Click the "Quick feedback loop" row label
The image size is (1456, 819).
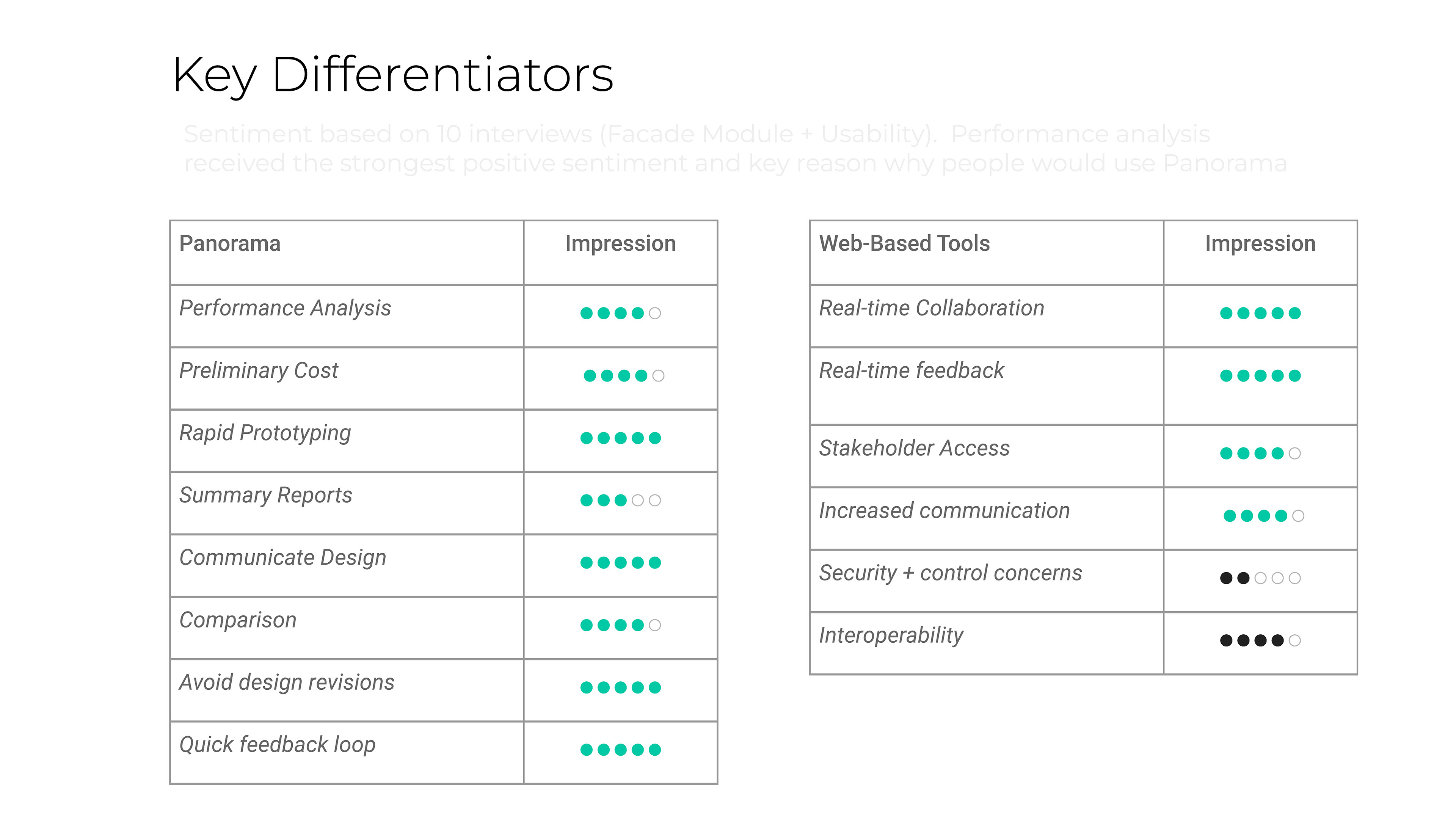pos(277,745)
